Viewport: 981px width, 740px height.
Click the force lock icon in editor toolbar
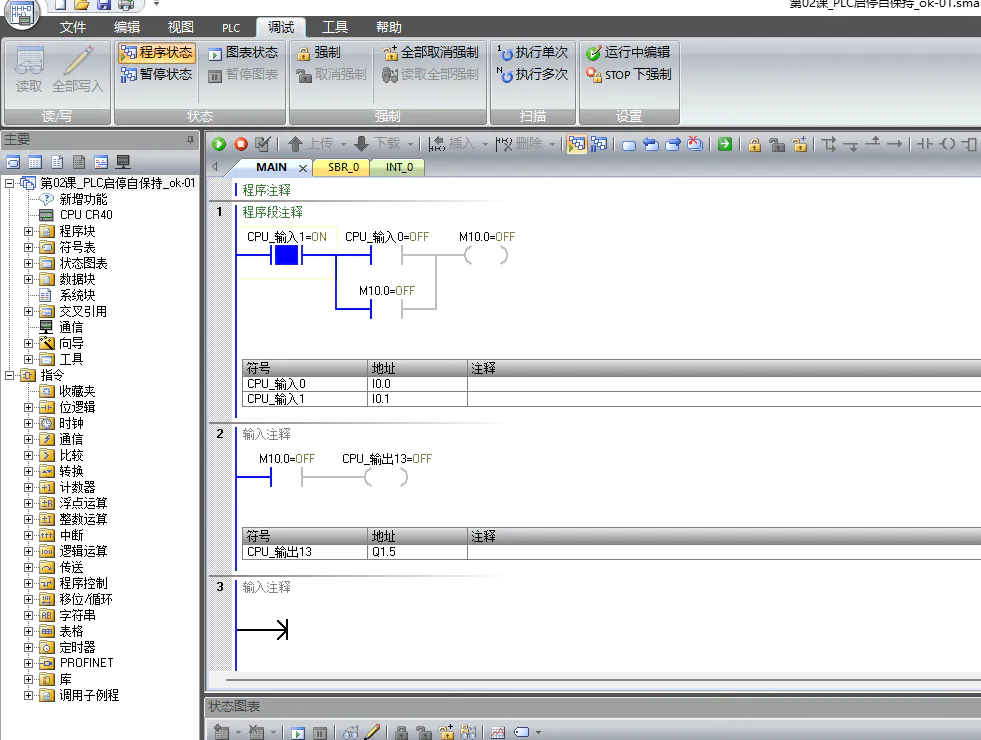755,144
